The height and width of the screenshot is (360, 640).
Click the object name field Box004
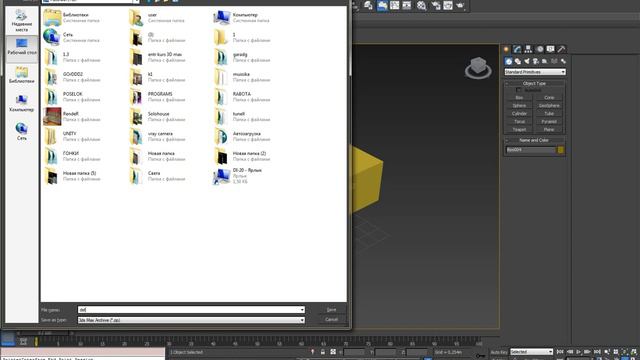click(531, 150)
